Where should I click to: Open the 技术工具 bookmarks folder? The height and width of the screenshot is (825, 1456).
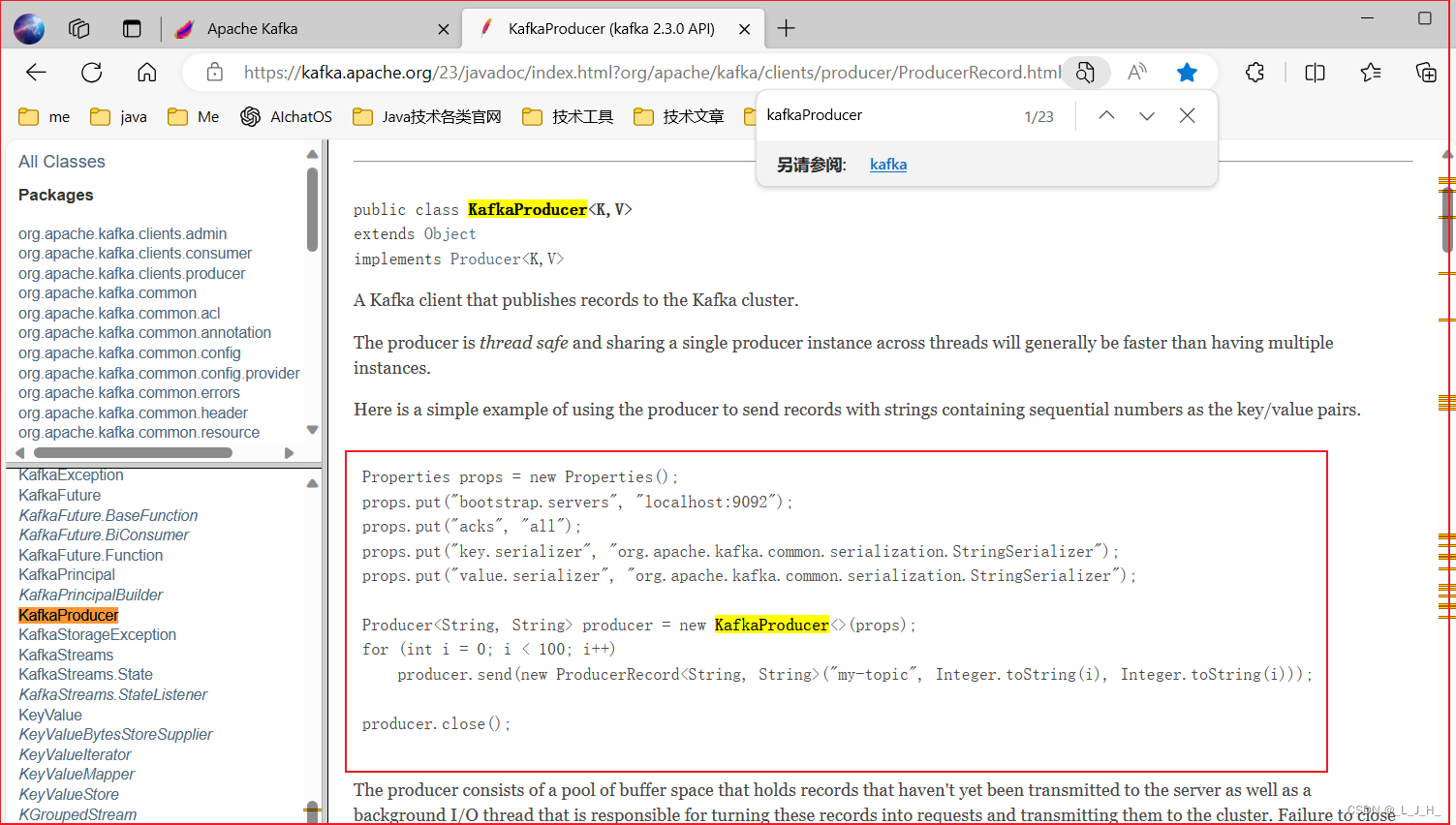pyautogui.click(x=569, y=117)
